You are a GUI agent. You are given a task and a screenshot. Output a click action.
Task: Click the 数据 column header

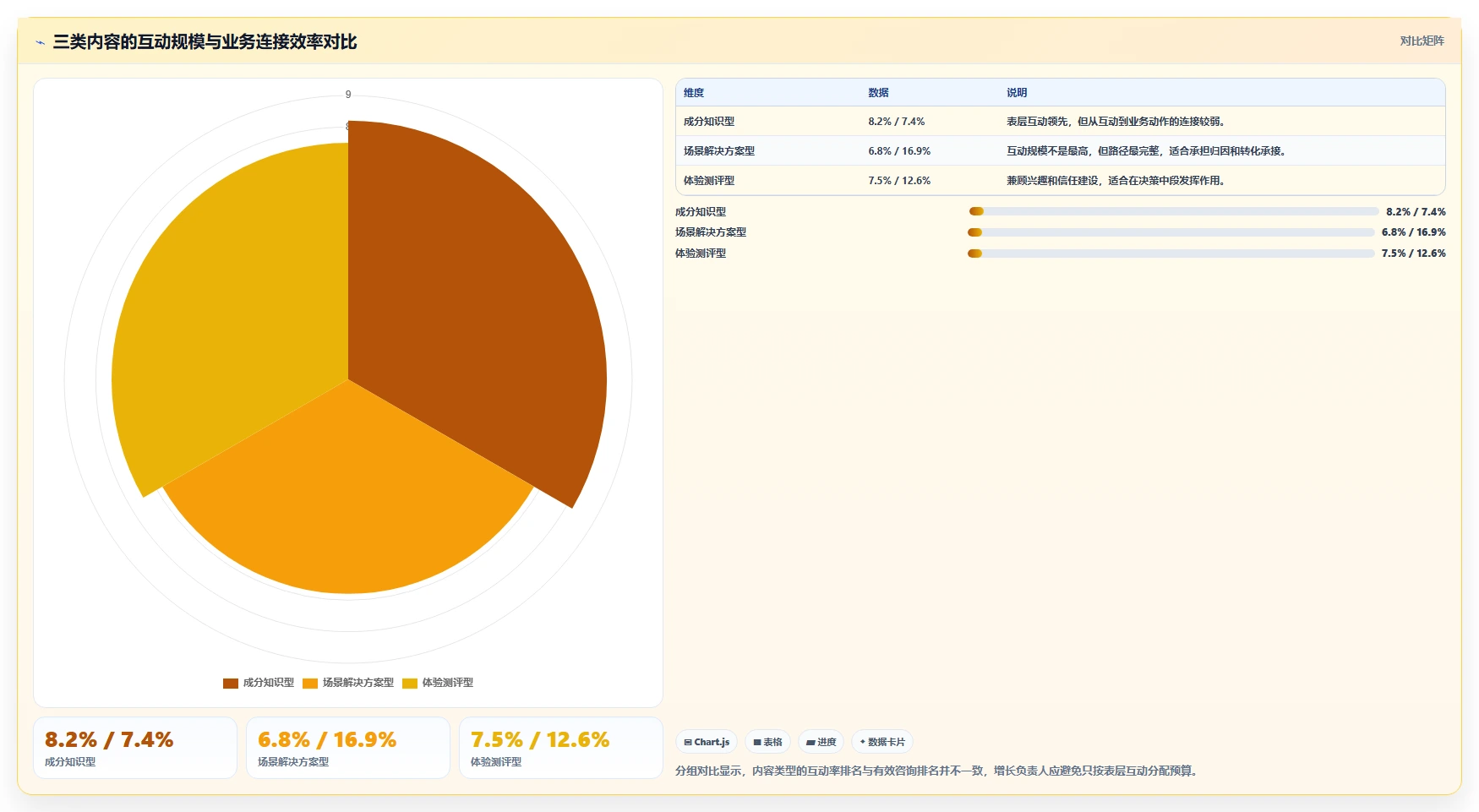(878, 93)
